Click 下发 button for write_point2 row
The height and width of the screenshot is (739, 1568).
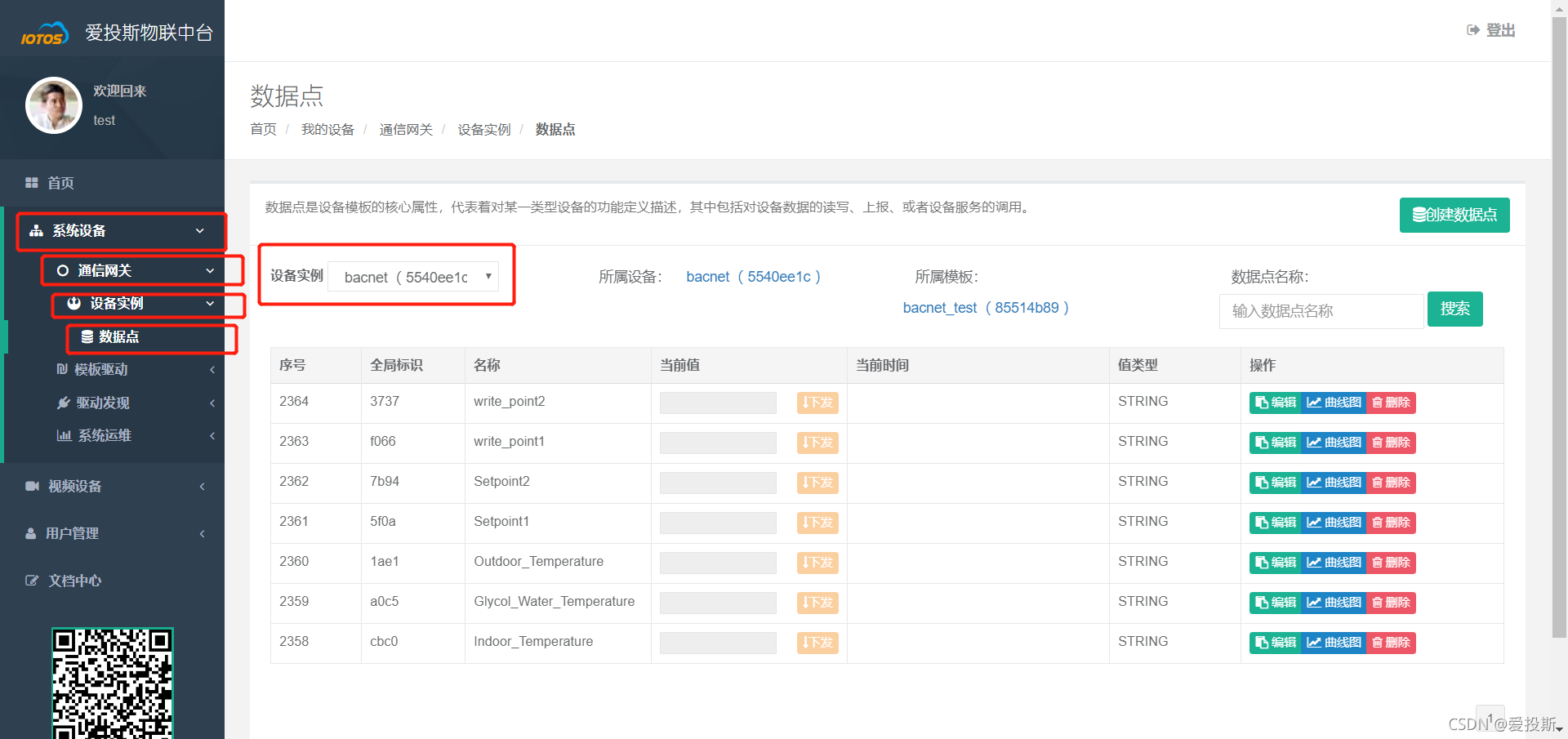pyautogui.click(x=817, y=403)
